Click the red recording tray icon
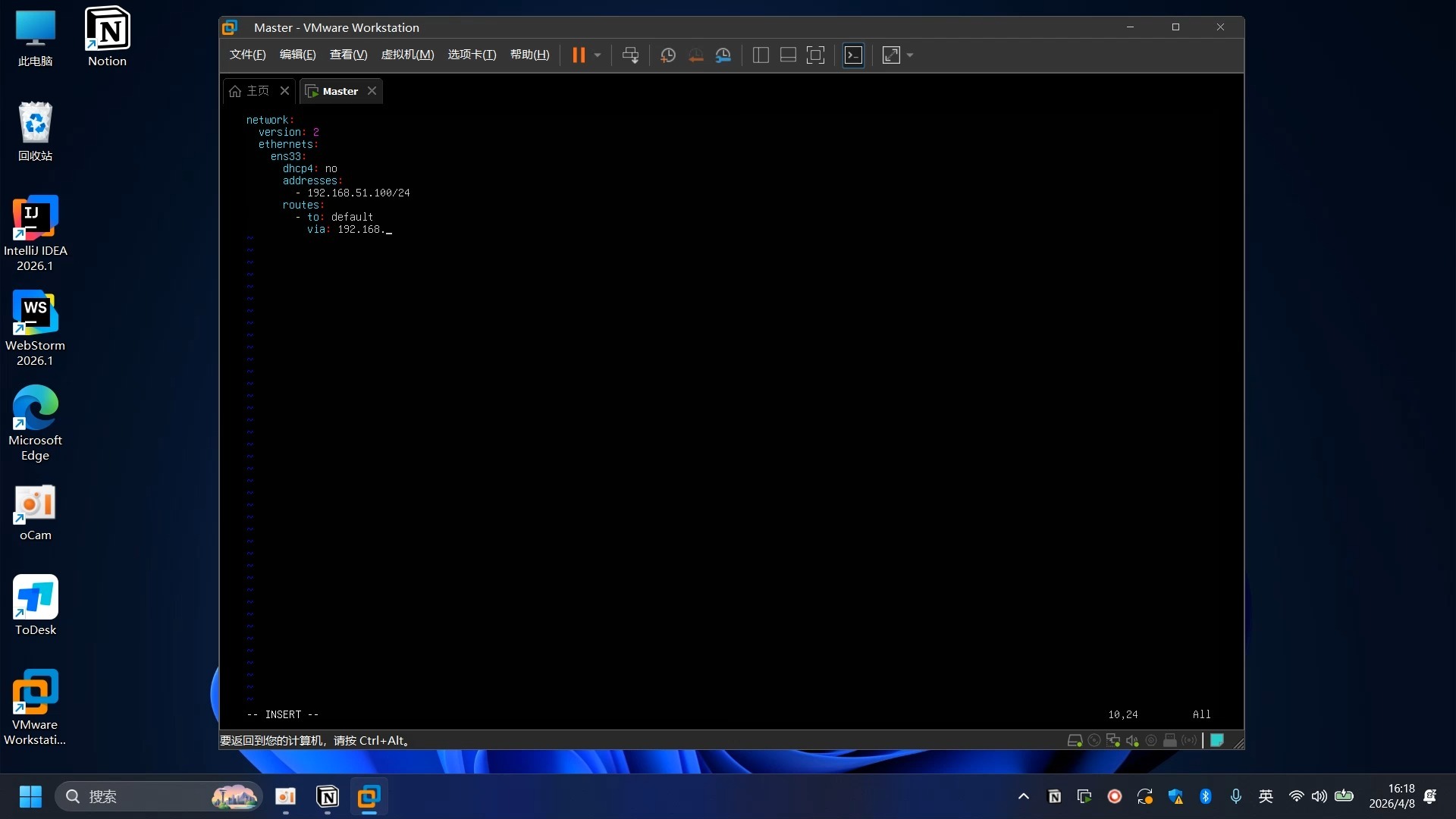 point(1114,796)
